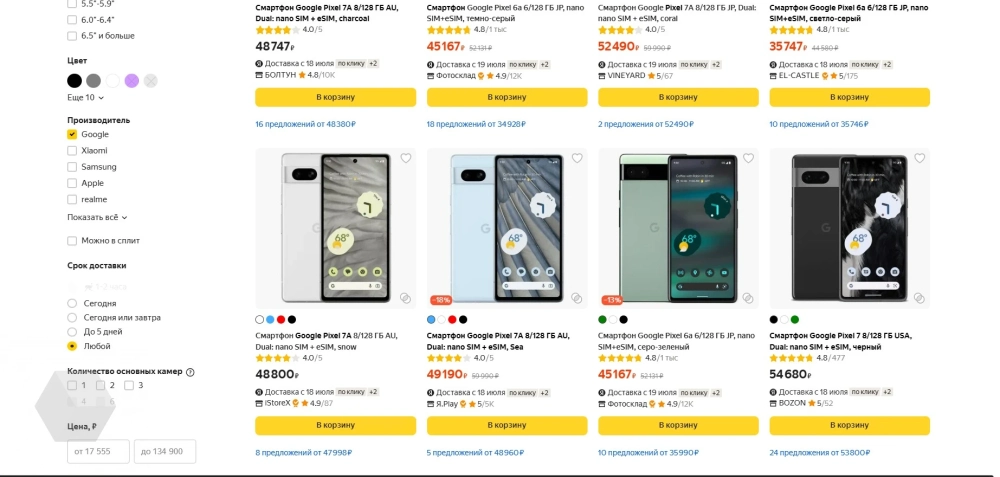1000x477 pixels.
Task: Click info icon near Количество основных камер
Action: pos(190,372)
